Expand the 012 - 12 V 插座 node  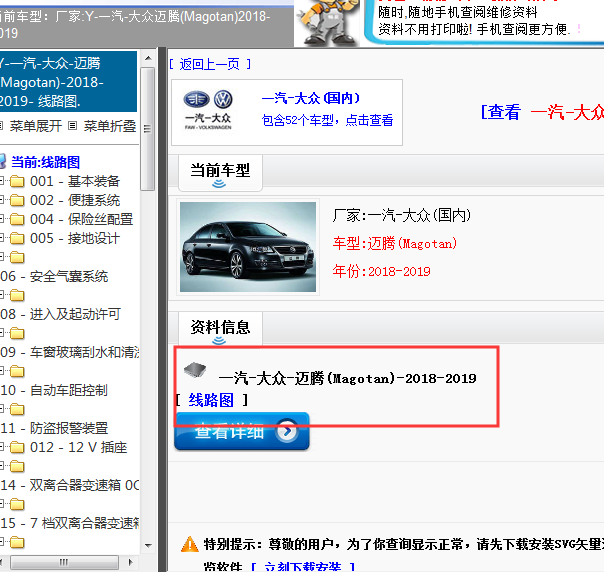coord(2,447)
